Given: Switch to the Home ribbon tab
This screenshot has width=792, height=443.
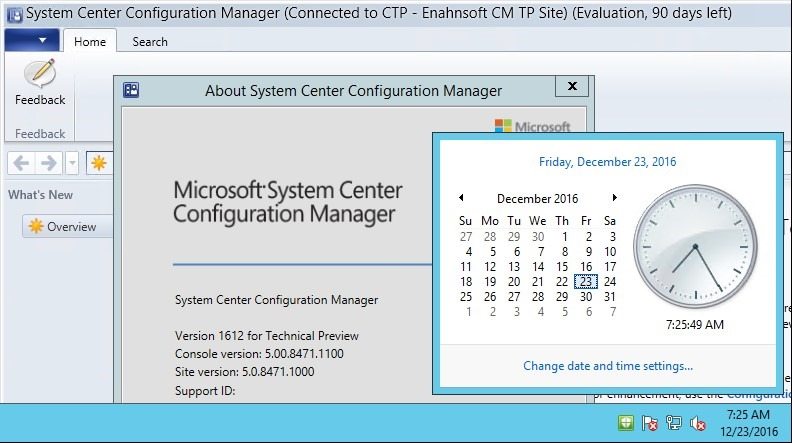Looking at the screenshot, I should coord(90,41).
